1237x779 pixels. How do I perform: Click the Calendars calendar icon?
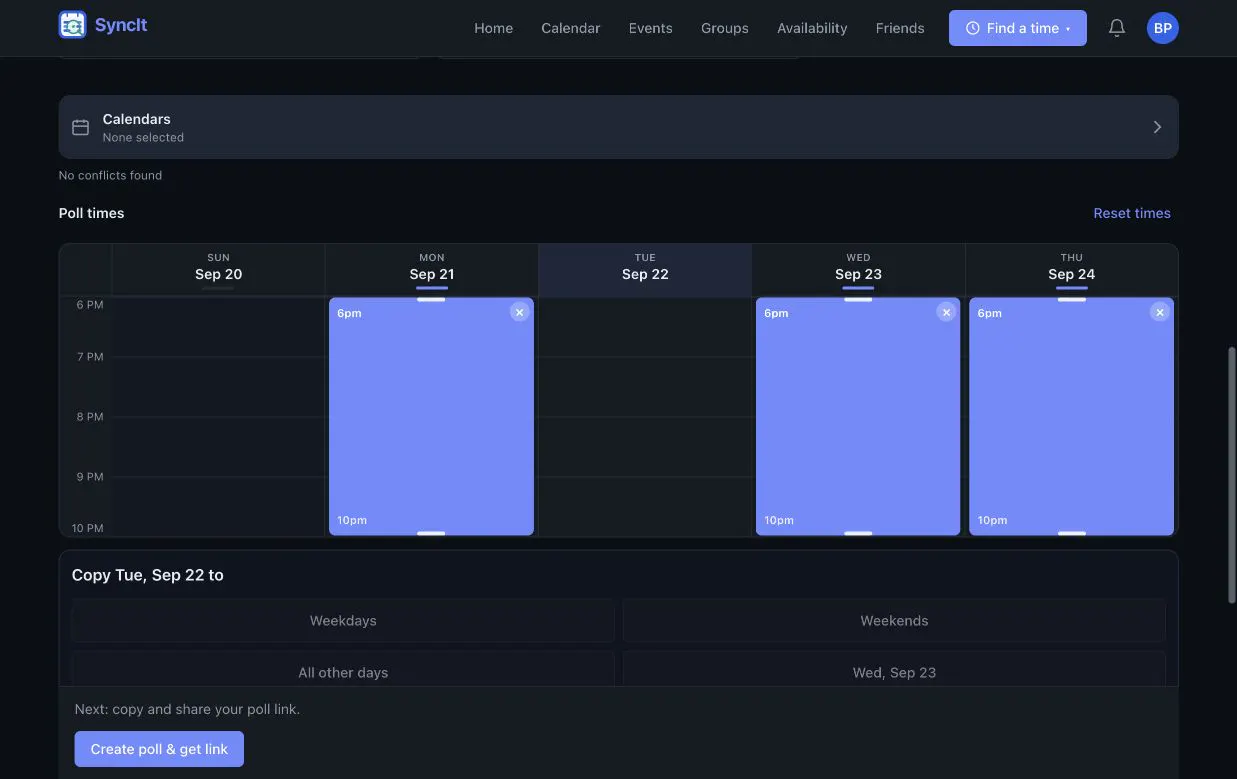(81, 127)
